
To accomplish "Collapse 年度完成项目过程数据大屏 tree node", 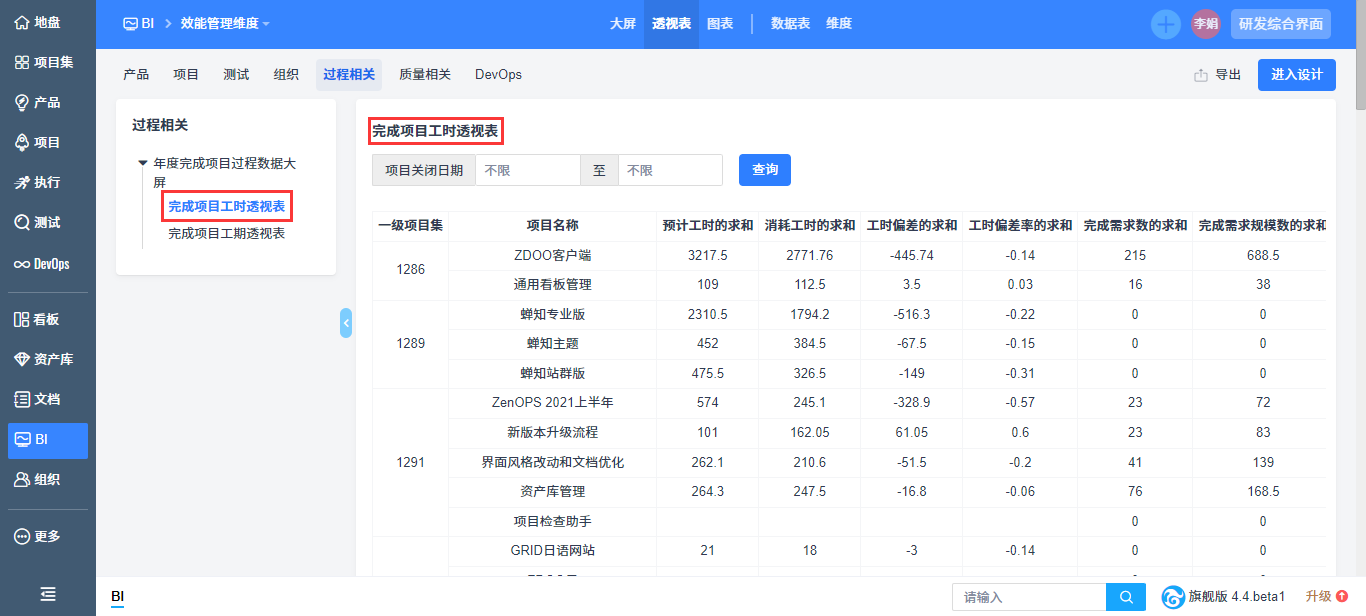I will click(143, 162).
